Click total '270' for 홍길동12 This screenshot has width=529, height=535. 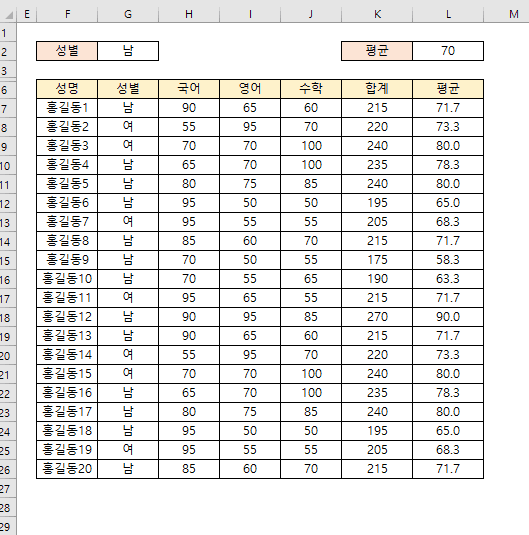(377, 317)
